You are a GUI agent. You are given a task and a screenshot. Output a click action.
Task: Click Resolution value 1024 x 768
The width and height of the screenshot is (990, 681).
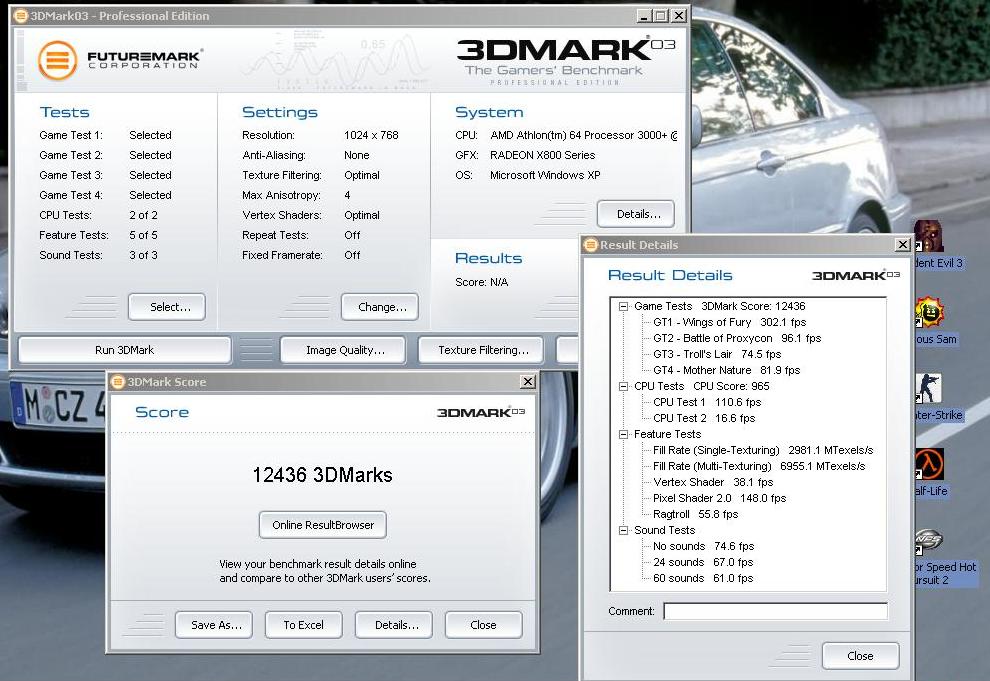tap(371, 135)
